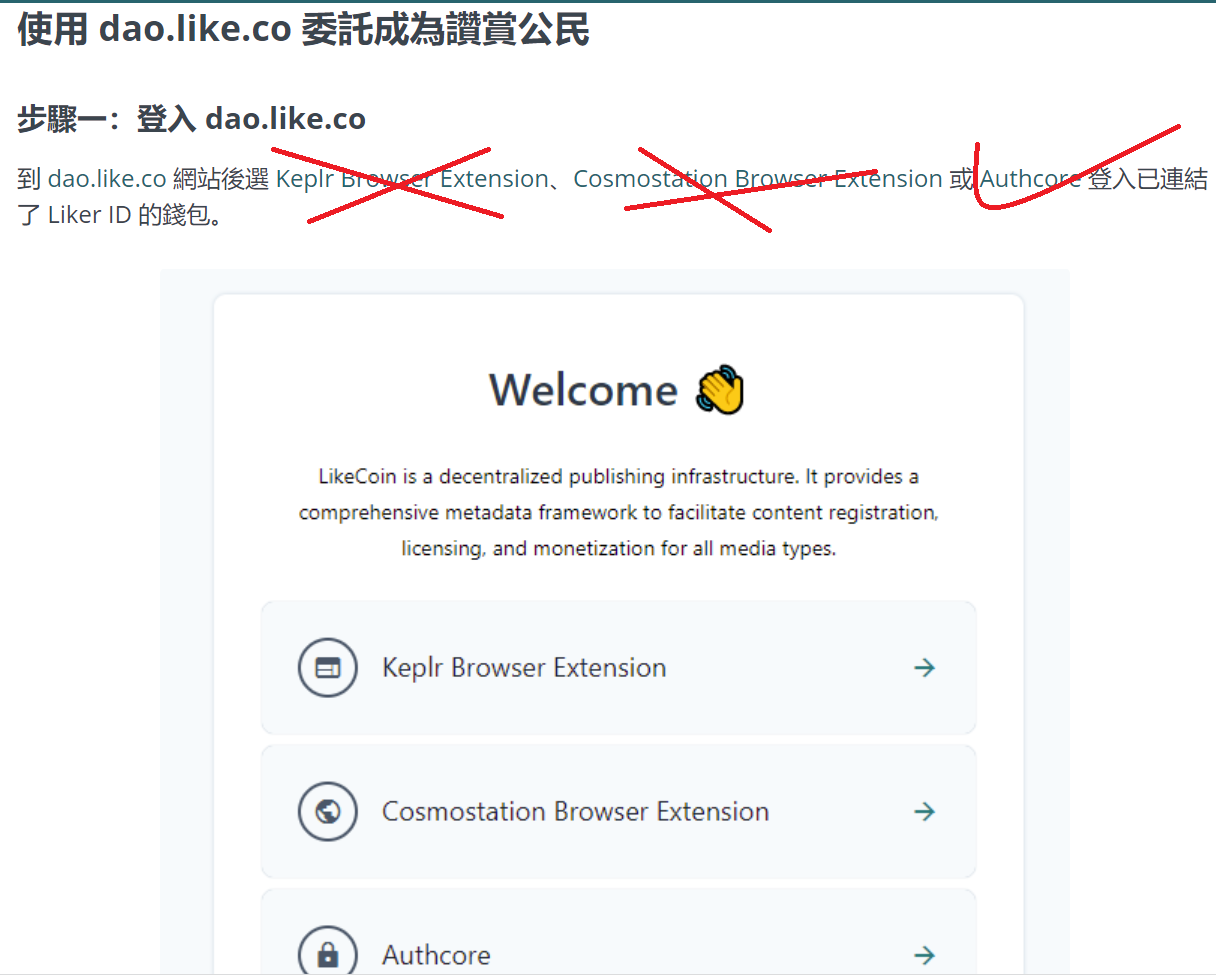Open the Keplr Browser Extension paragraph link
Screen dimensions: 1216x975
[x=412, y=179]
